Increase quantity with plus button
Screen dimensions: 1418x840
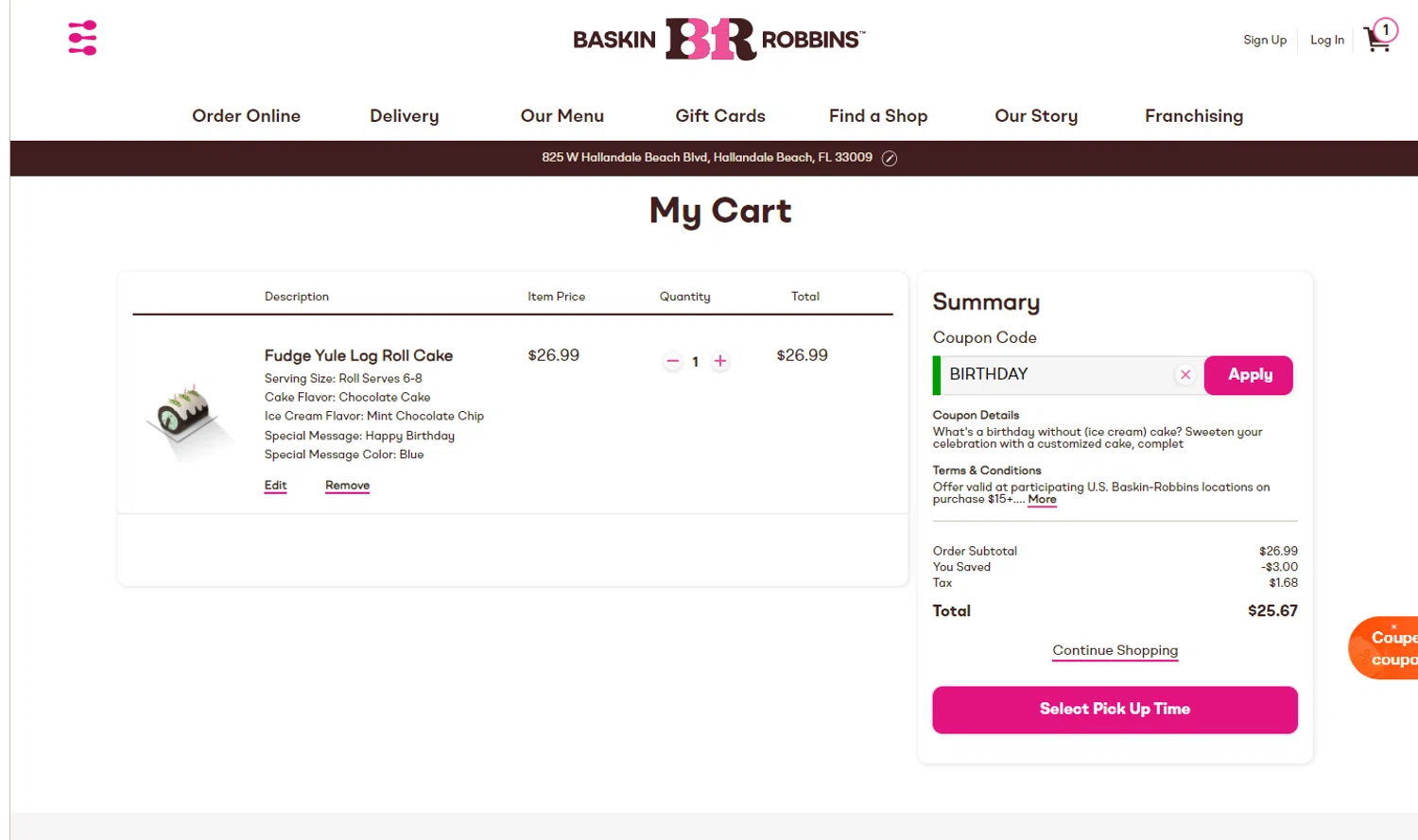(x=720, y=361)
